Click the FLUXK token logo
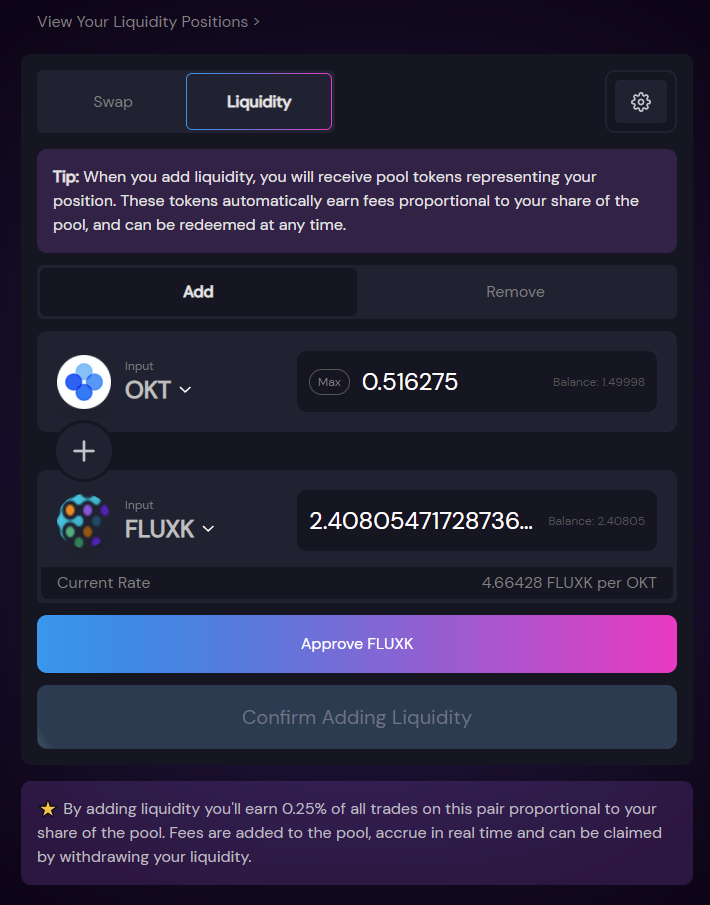 [84, 521]
